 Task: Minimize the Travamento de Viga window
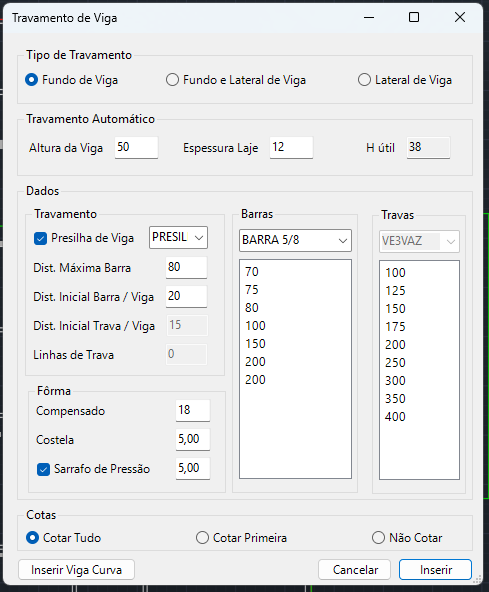click(x=369, y=17)
